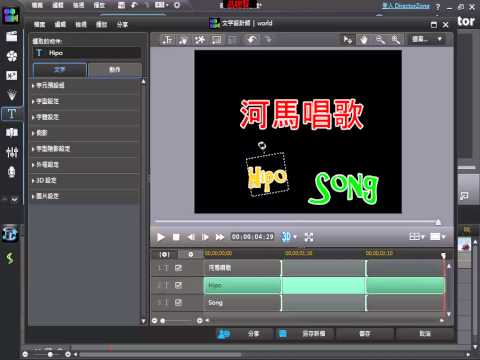480x360 pixels.
Task: Open the Particle Room icon in sidebar
Action: click(12, 95)
